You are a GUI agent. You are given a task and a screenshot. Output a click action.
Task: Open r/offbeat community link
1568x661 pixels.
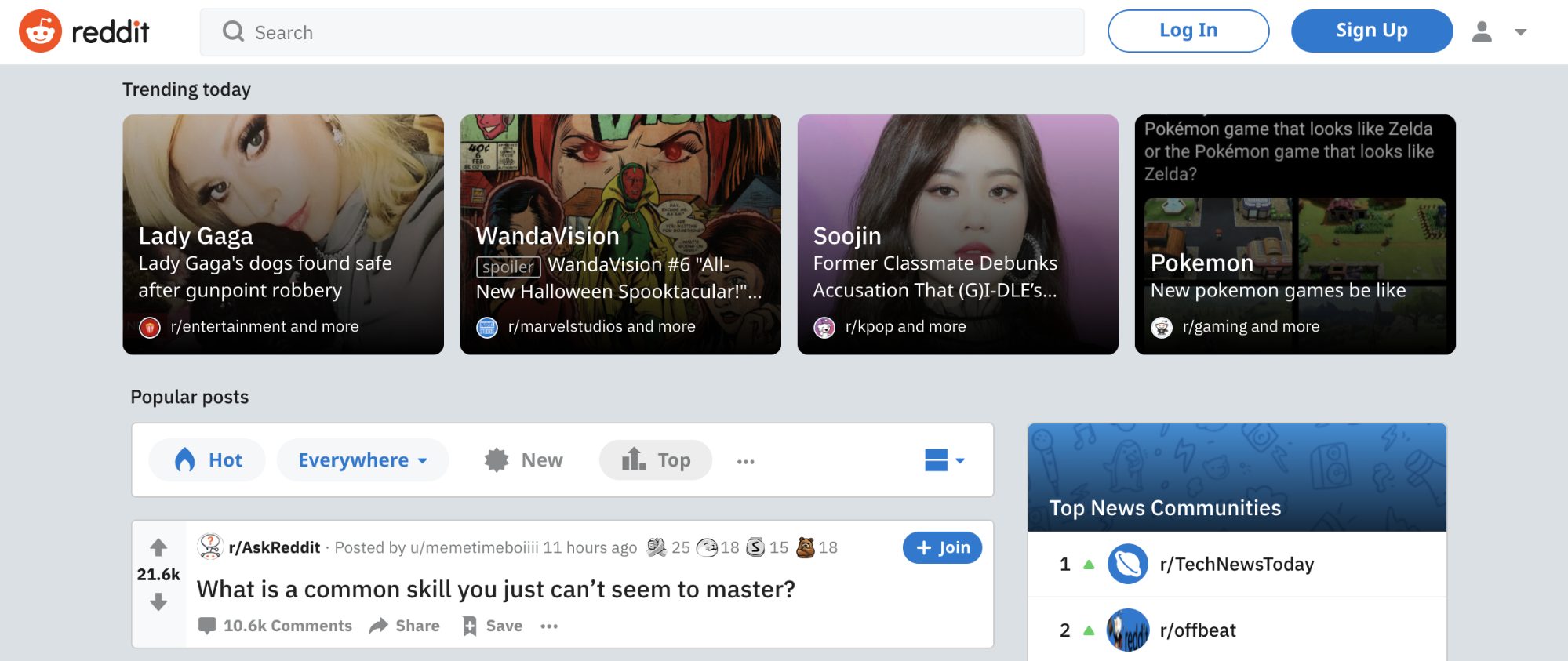1198,630
